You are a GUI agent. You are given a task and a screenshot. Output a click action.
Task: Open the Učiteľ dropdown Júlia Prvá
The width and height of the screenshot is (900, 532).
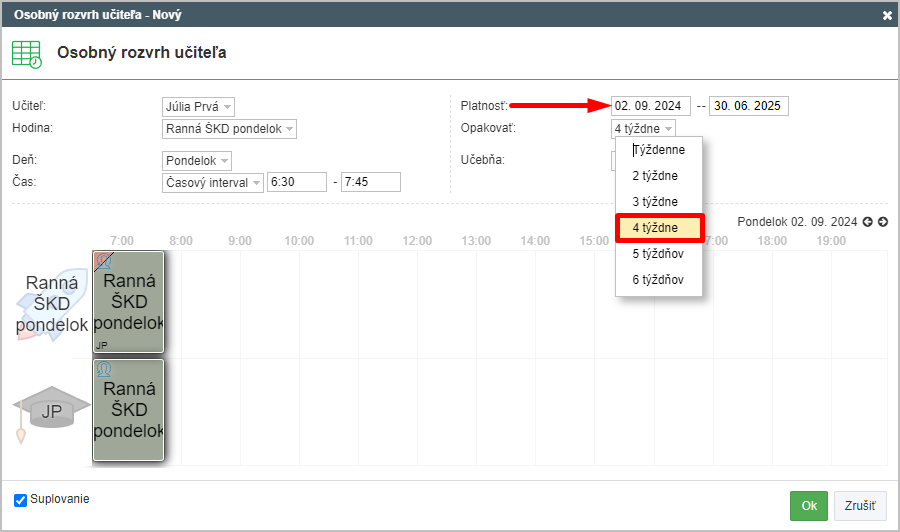[198, 107]
